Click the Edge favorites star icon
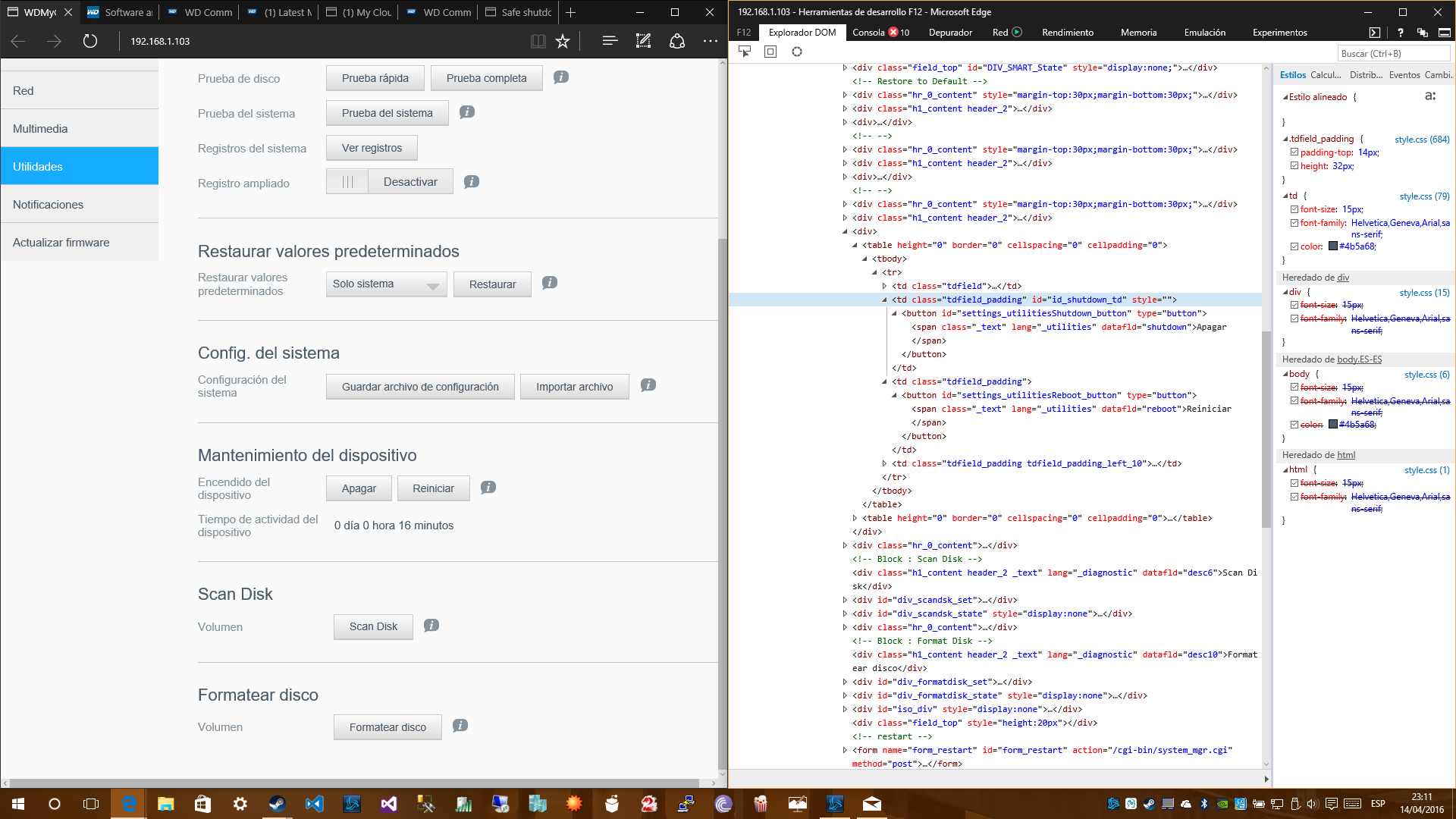This screenshot has width=1456, height=819. tap(563, 41)
